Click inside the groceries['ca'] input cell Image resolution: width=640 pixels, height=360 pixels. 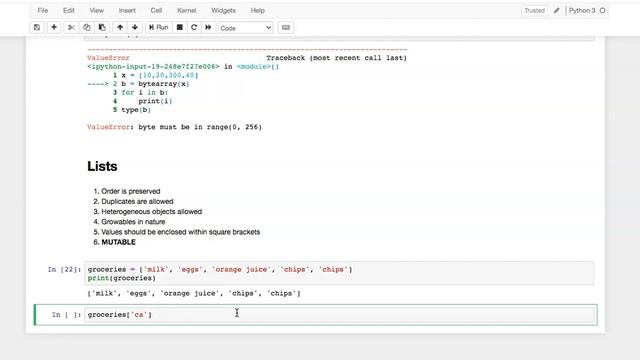(339, 315)
